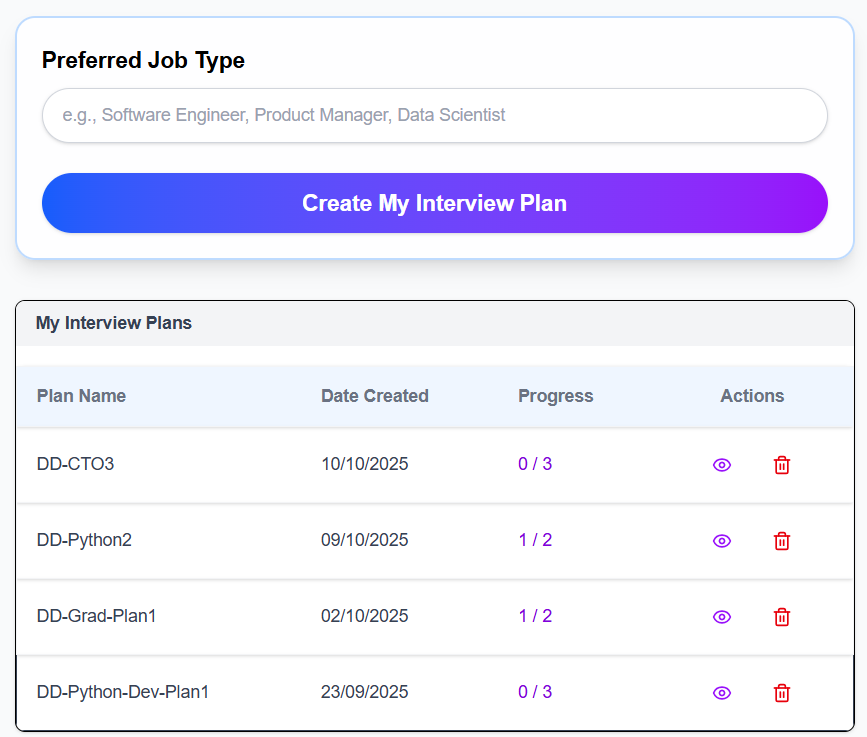Open the DD-Python2 plan eye icon
Screen dimensions: 867x737
tap(722, 541)
